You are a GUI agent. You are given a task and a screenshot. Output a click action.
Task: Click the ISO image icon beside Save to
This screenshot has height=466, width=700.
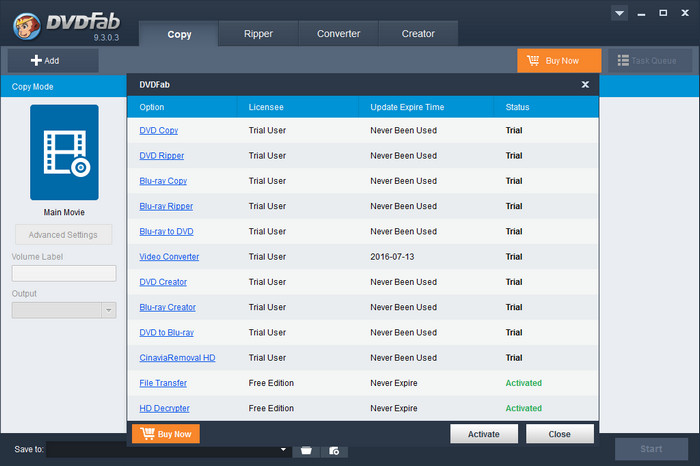[334, 451]
